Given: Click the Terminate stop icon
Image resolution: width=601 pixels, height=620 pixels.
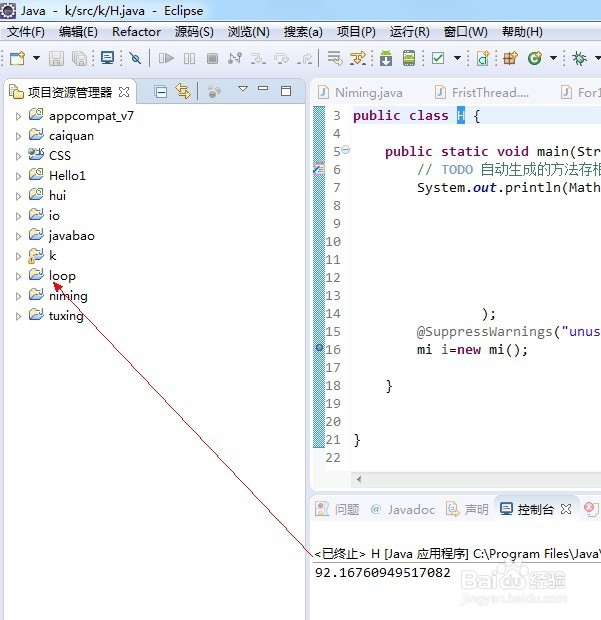Looking at the screenshot, I should [212, 59].
